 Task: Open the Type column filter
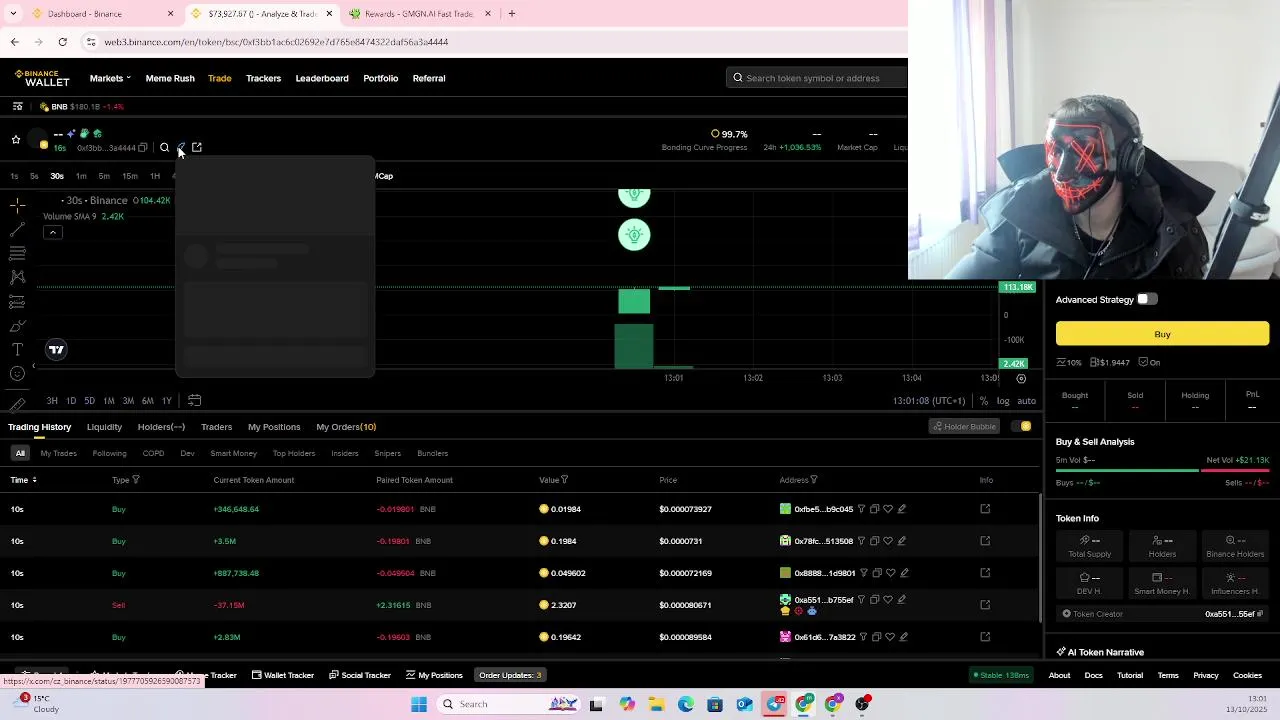click(136, 480)
